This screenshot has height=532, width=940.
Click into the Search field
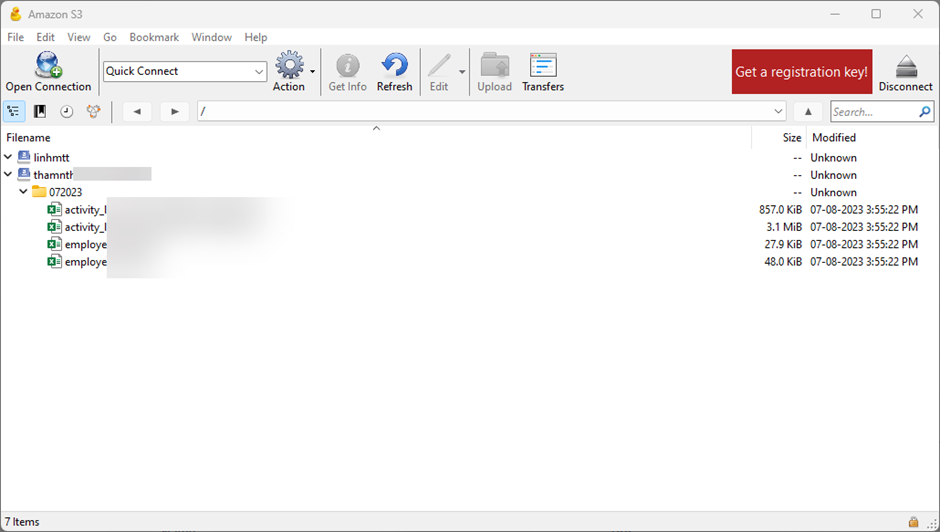pos(873,112)
